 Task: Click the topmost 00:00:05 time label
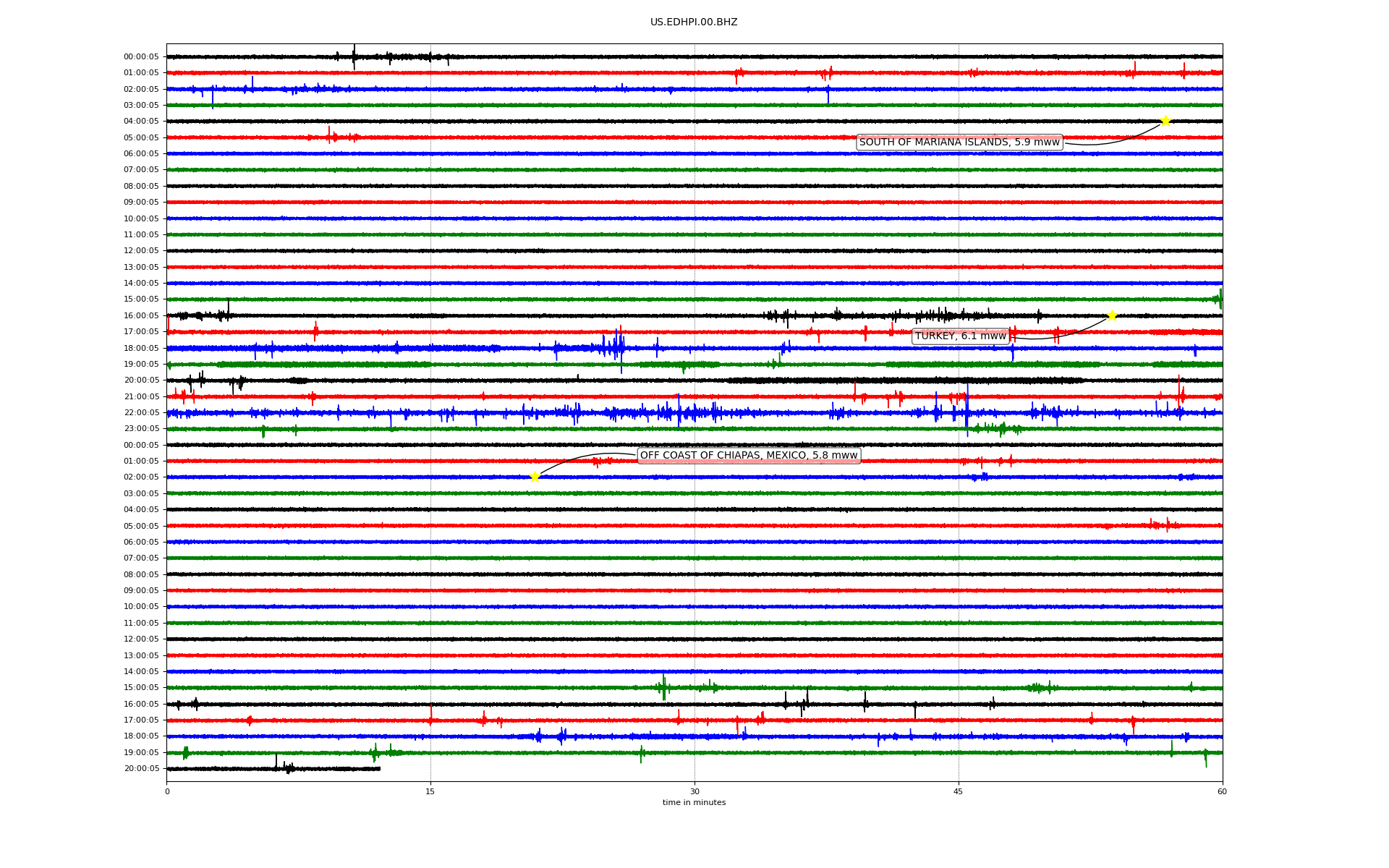tap(141, 57)
